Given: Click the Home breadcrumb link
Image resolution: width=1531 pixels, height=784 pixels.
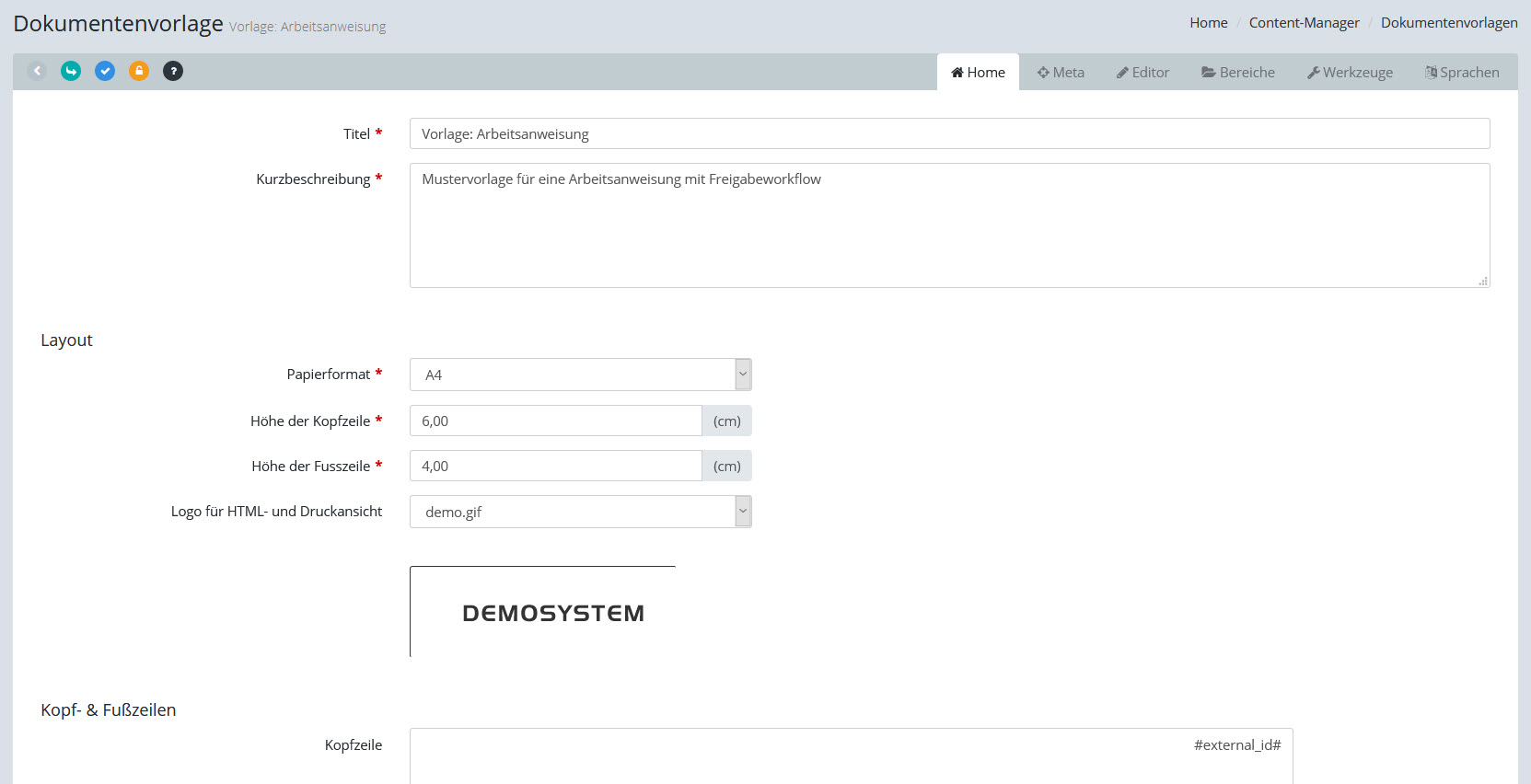Looking at the screenshot, I should [1208, 23].
